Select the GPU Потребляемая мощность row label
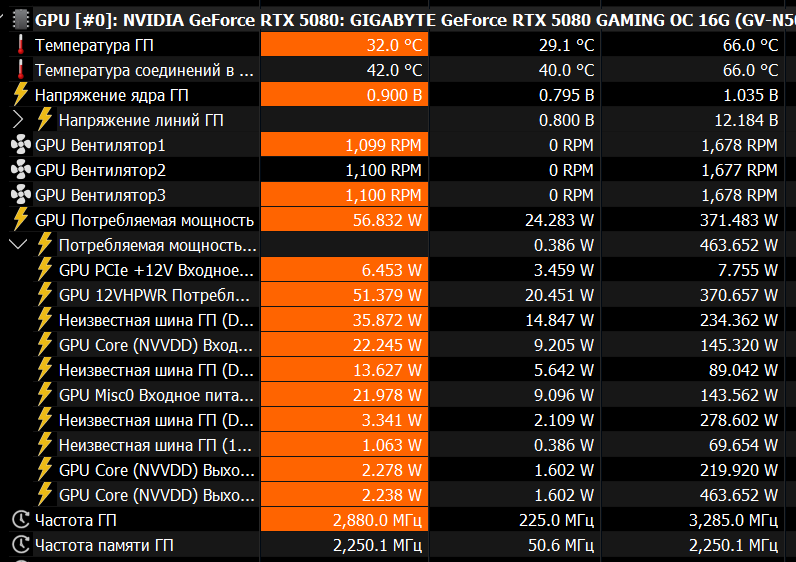Image resolution: width=796 pixels, height=562 pixels. point(144,220)
